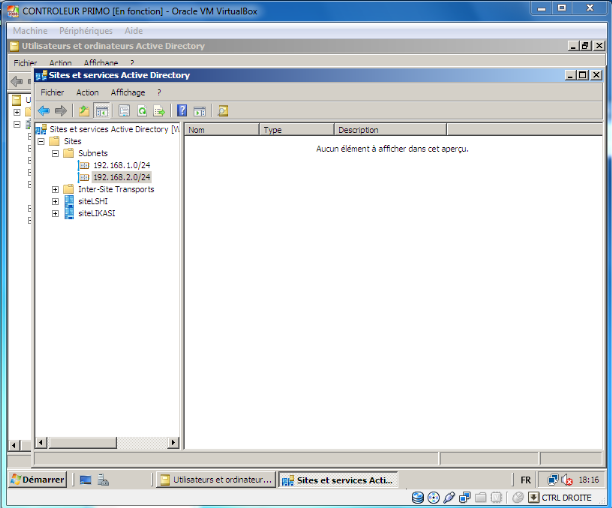Click the tree pane horizontal scrollbar thumb
The image size is (612, 508).
click(x=82, y=442)
